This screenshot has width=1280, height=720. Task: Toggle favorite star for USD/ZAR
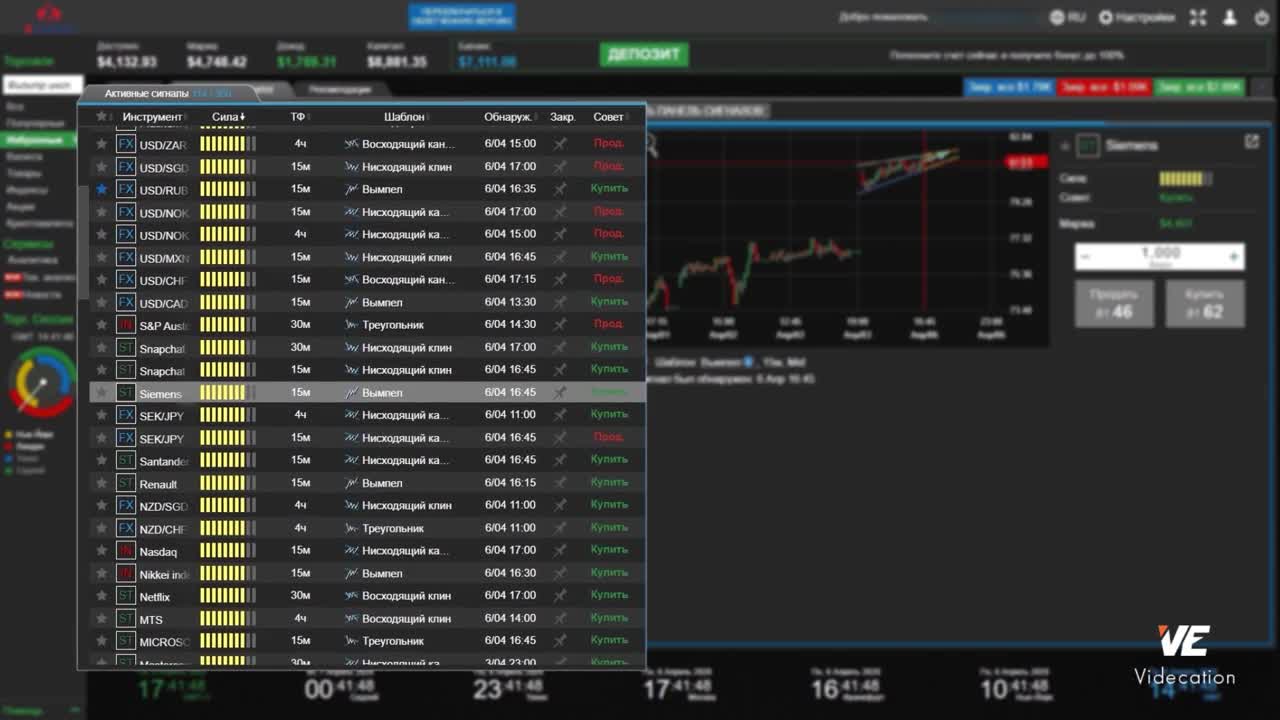point(101,144)
